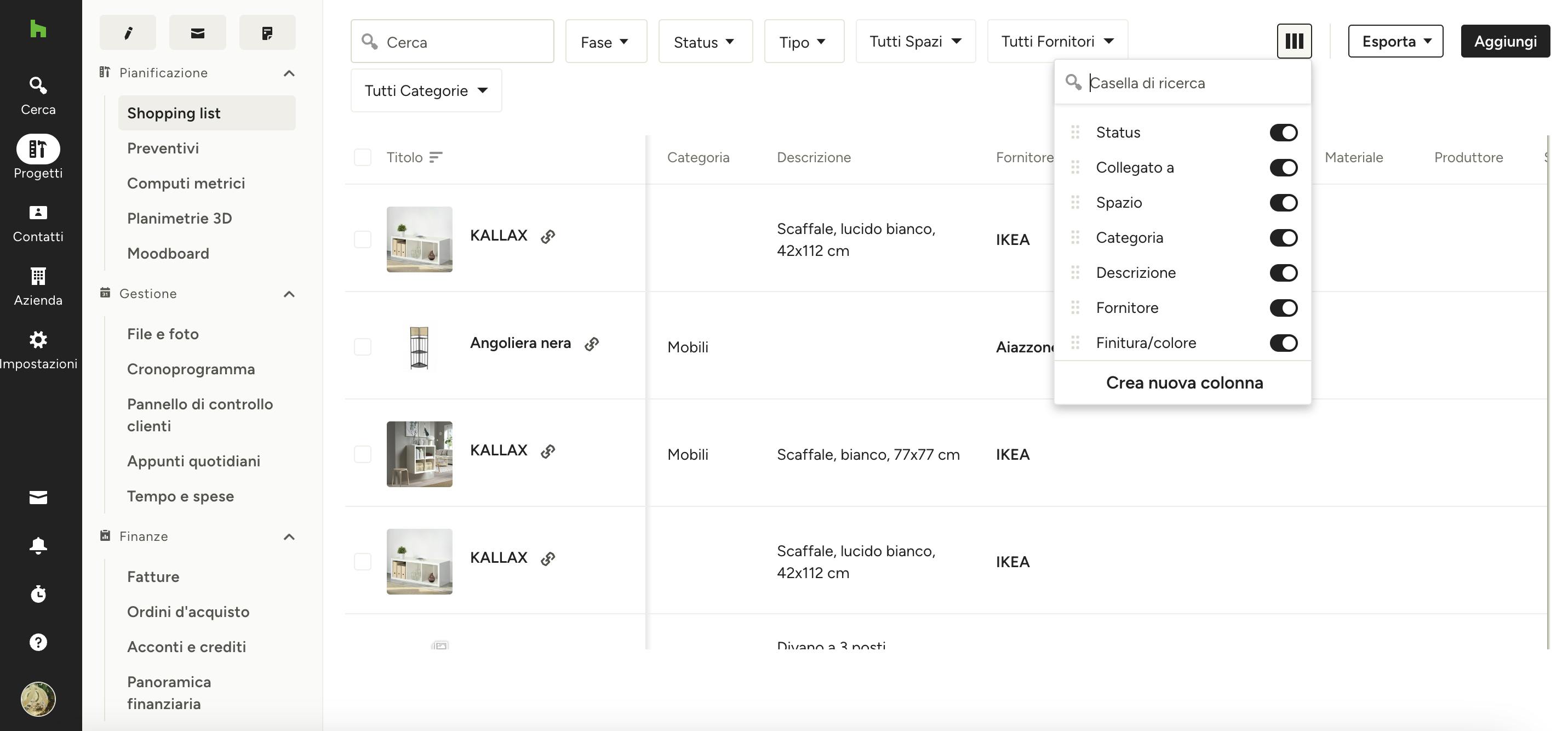Click the envelope button above Pianificazione

(x=198, y=33)
